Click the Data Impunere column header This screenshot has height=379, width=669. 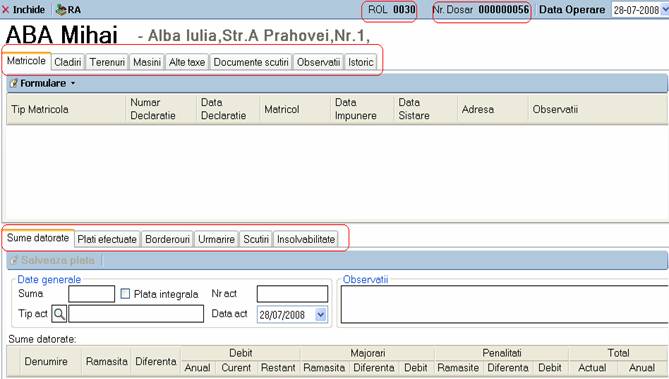pos(362,109)
